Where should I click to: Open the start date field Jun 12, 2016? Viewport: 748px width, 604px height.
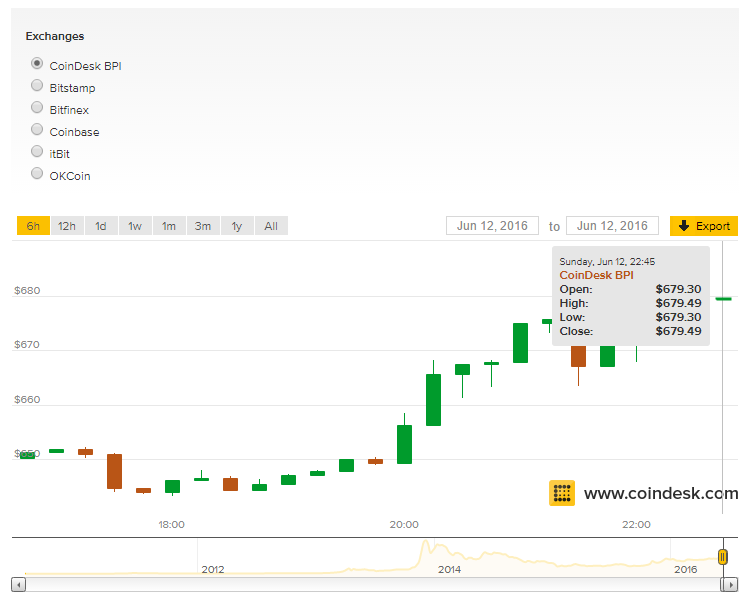click(492, 226)
